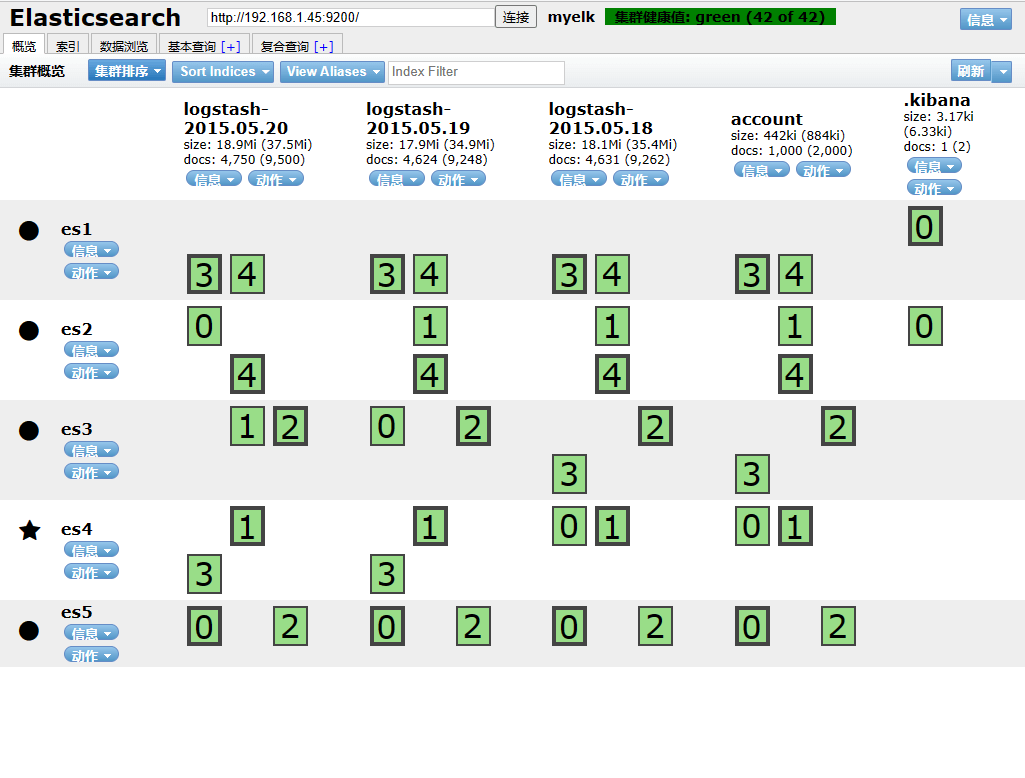Click the green cluster health status bar

click(720, 17)
